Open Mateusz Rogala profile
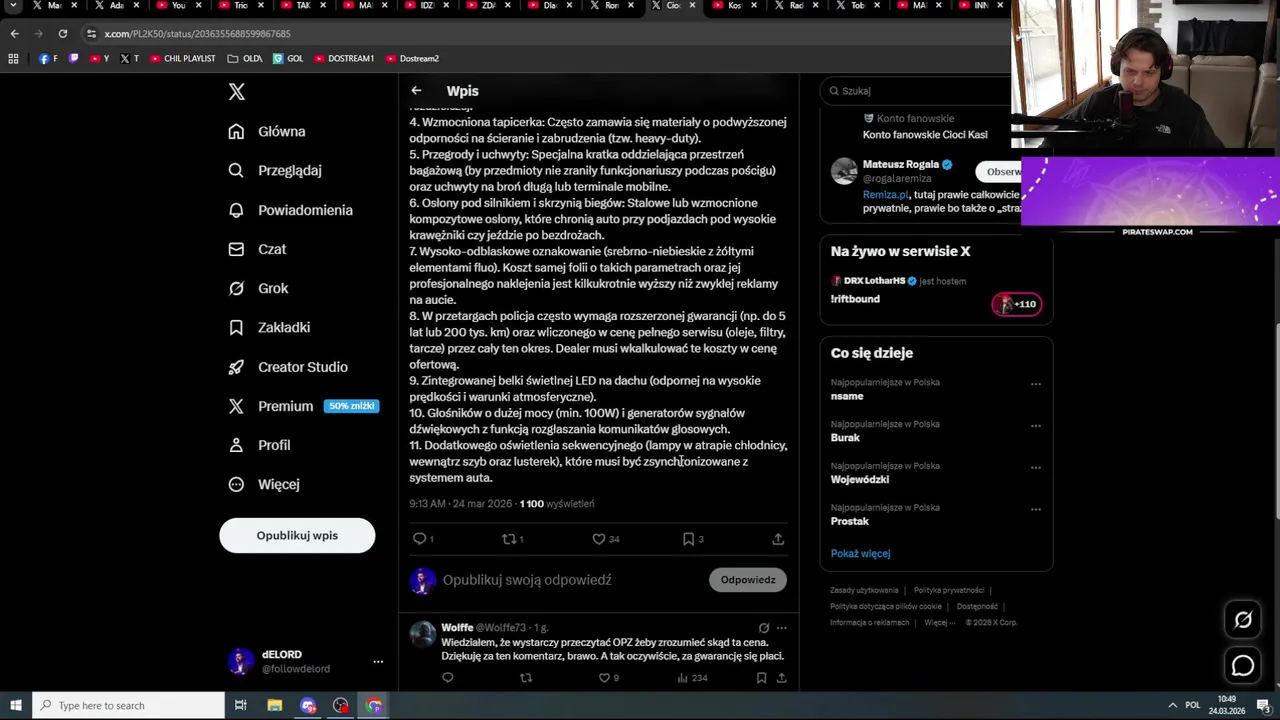The width and height of the screenshot is (1280, 720). (901, 164)
